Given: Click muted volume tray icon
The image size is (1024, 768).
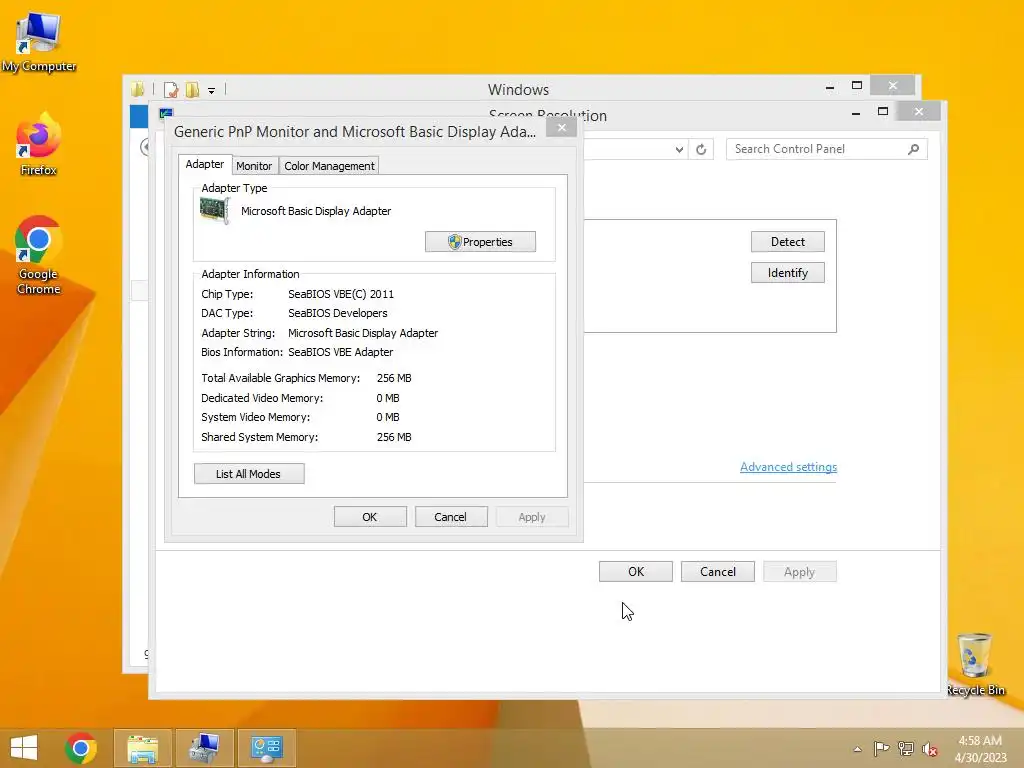Looking at the screenshot, I should coord(930,748).
